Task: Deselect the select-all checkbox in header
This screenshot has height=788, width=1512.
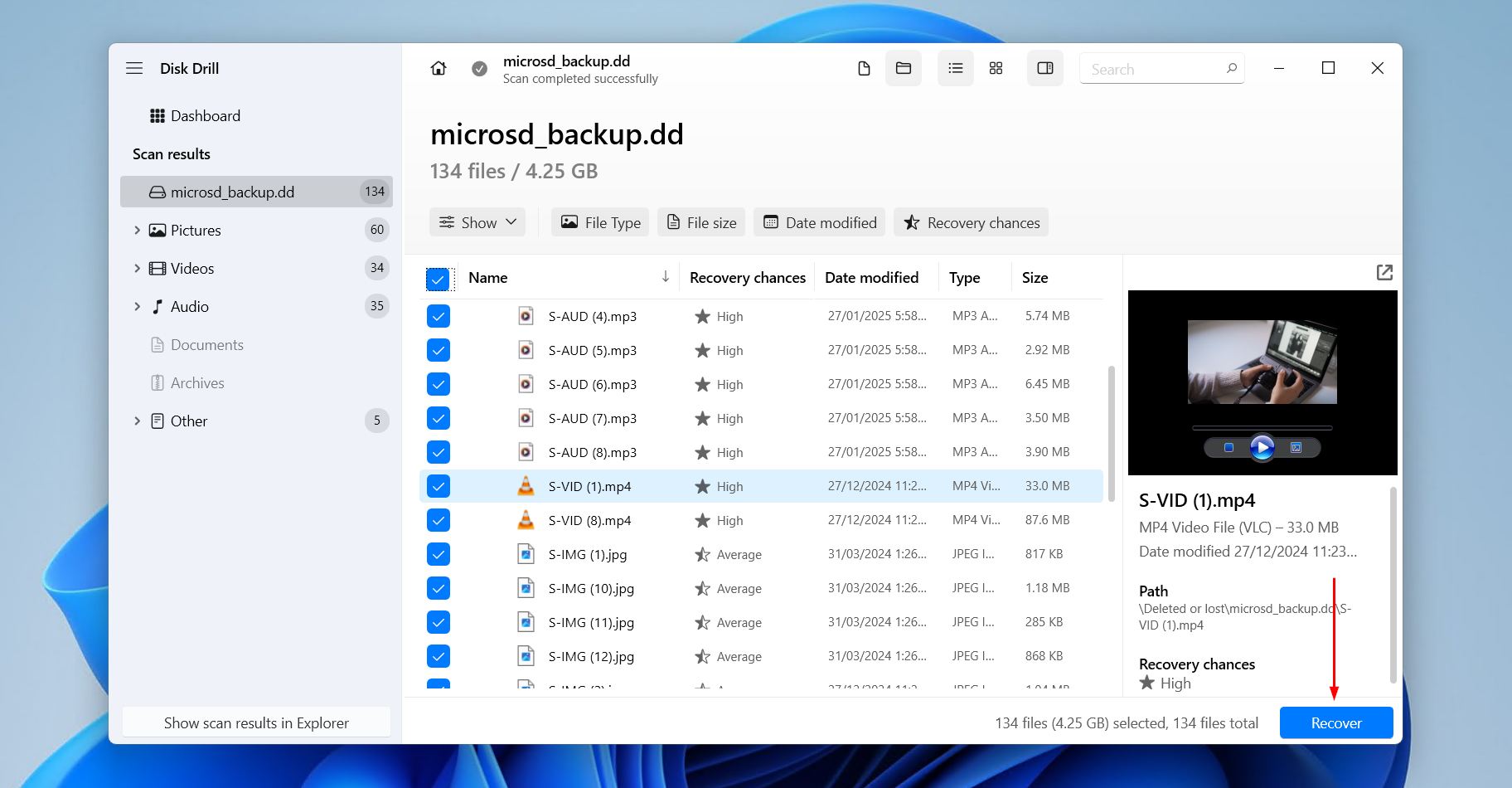Action: [x=439, y=279]
